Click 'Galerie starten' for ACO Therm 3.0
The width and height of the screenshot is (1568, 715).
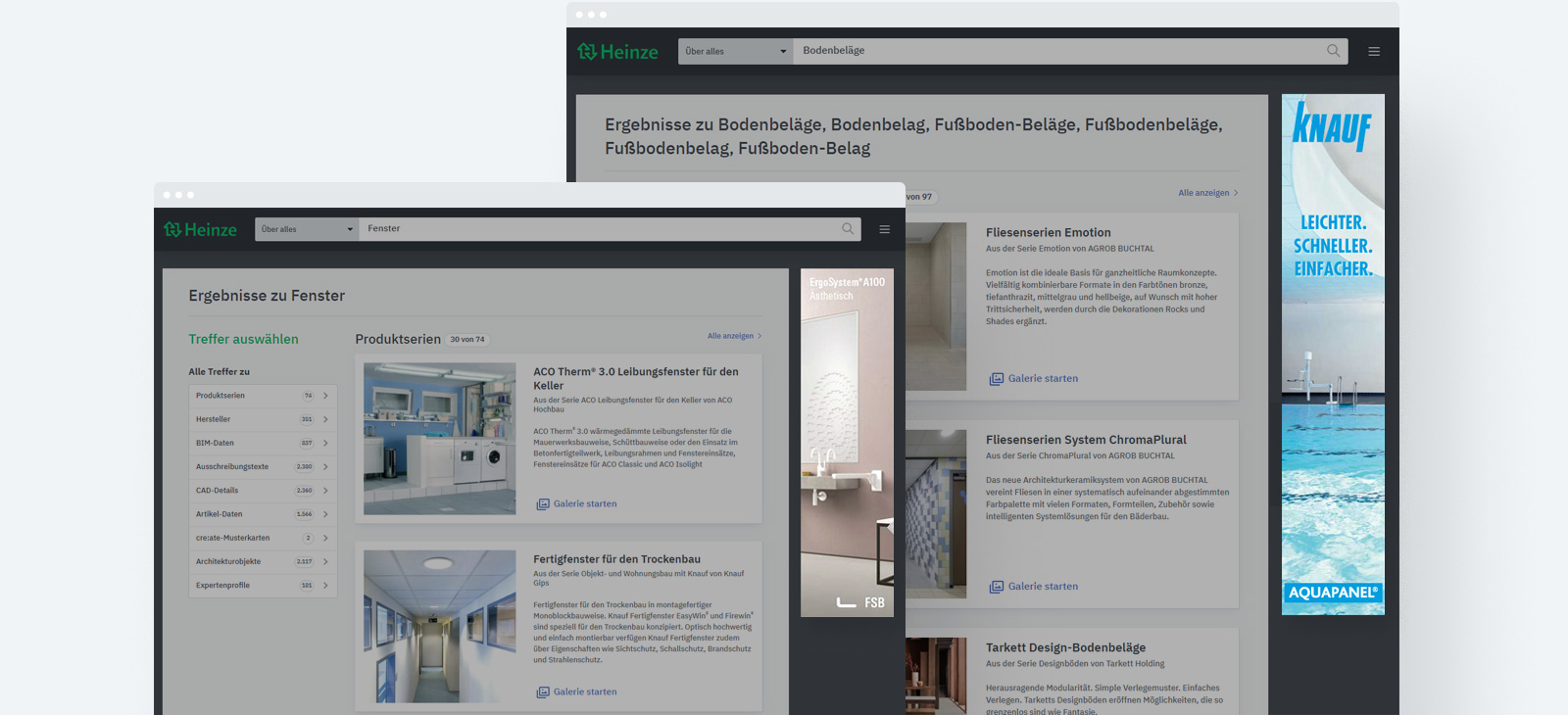point(585,504)
